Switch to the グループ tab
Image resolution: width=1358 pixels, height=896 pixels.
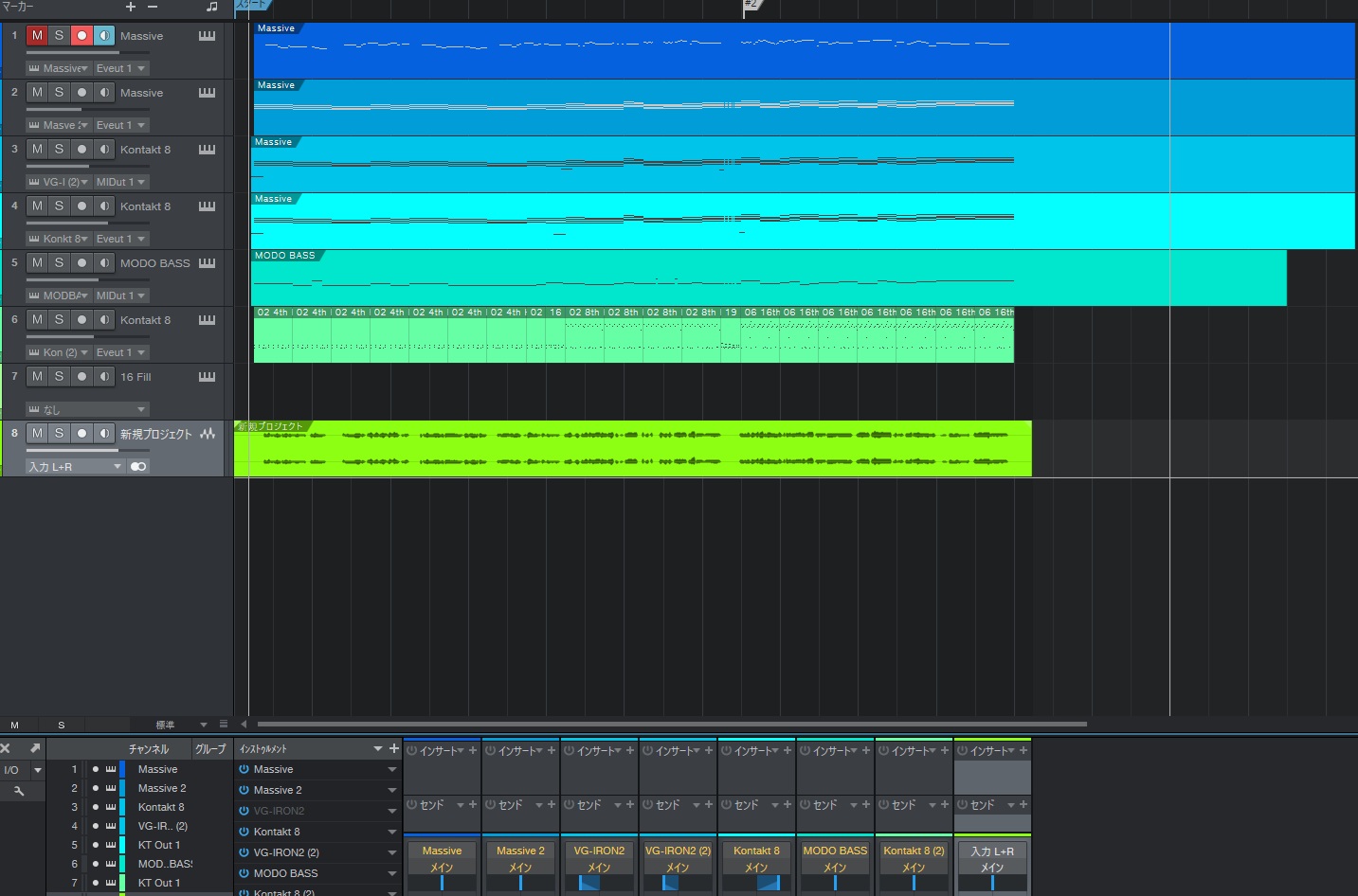(210, 749)
